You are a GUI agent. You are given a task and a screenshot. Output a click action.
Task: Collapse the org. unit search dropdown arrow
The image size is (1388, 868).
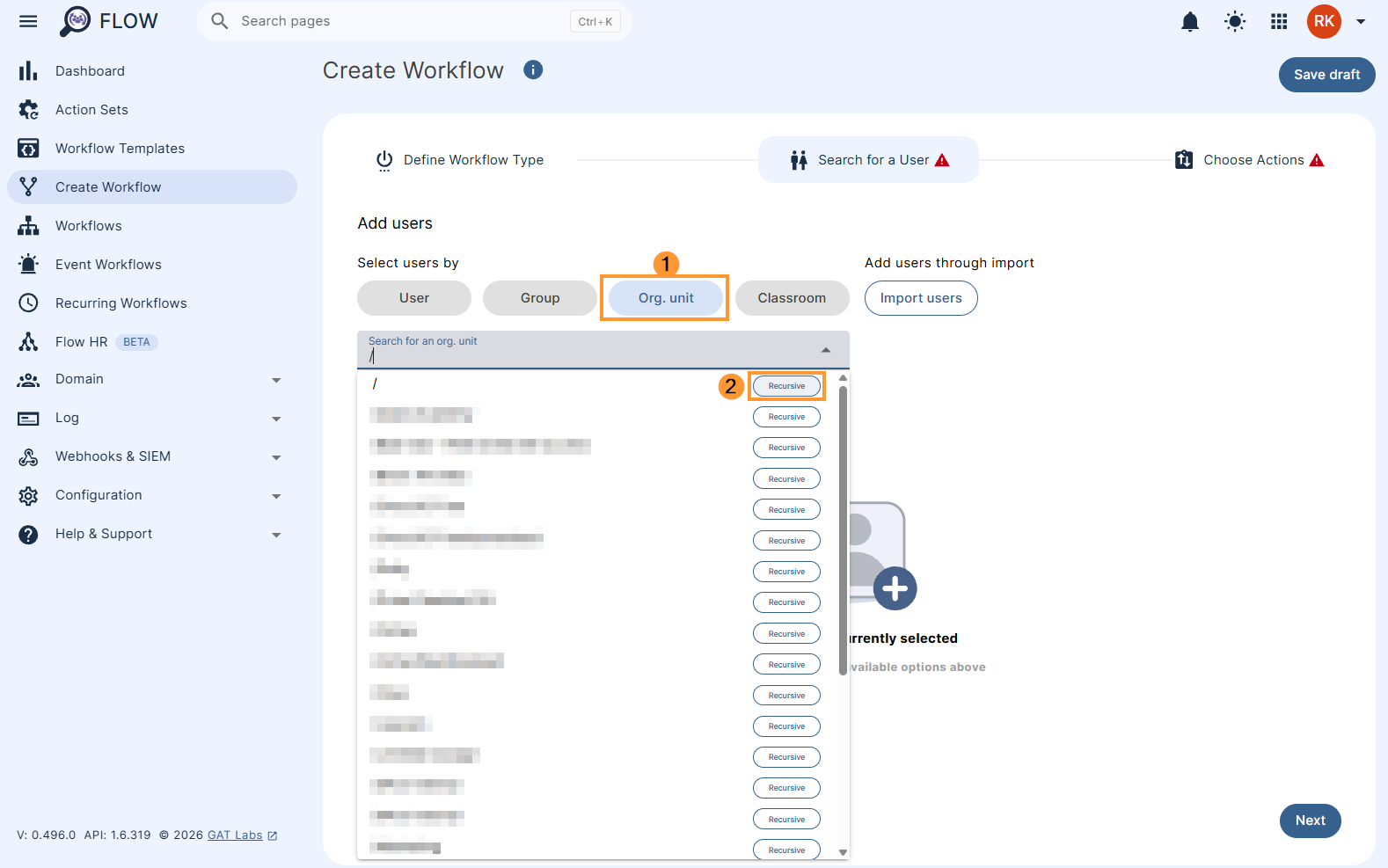point(826,350)
